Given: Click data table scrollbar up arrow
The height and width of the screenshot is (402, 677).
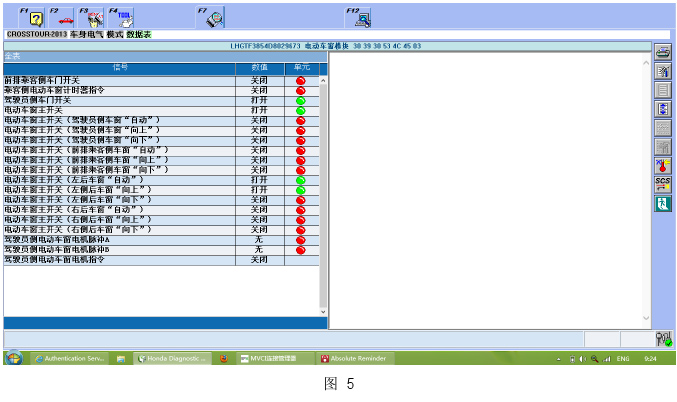Looking at the screenshot, I should point(323,81).
